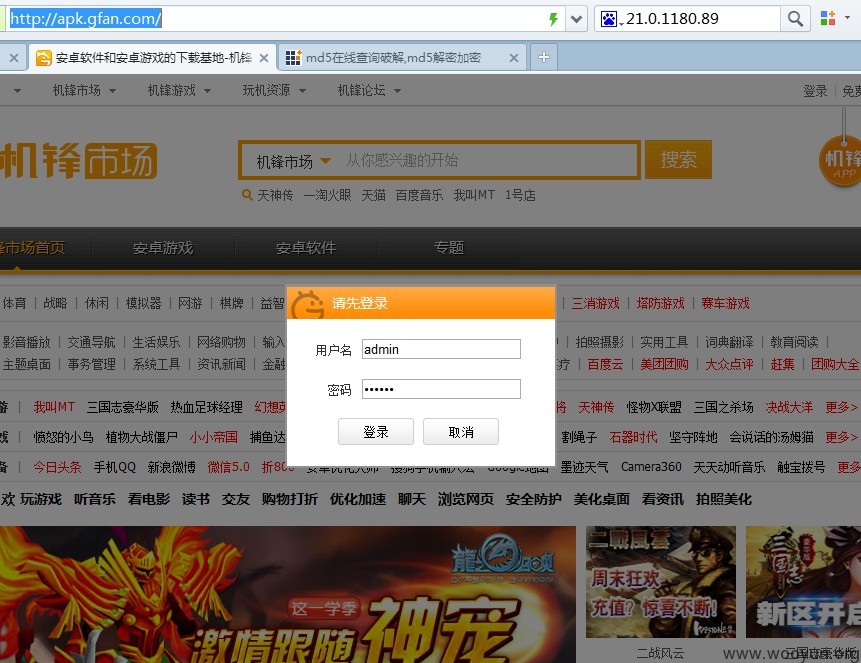Viewport: 861px width, 663px height.
Task: Close the 安卓软件和安卓游戏 tab
Action: [264, 58]
